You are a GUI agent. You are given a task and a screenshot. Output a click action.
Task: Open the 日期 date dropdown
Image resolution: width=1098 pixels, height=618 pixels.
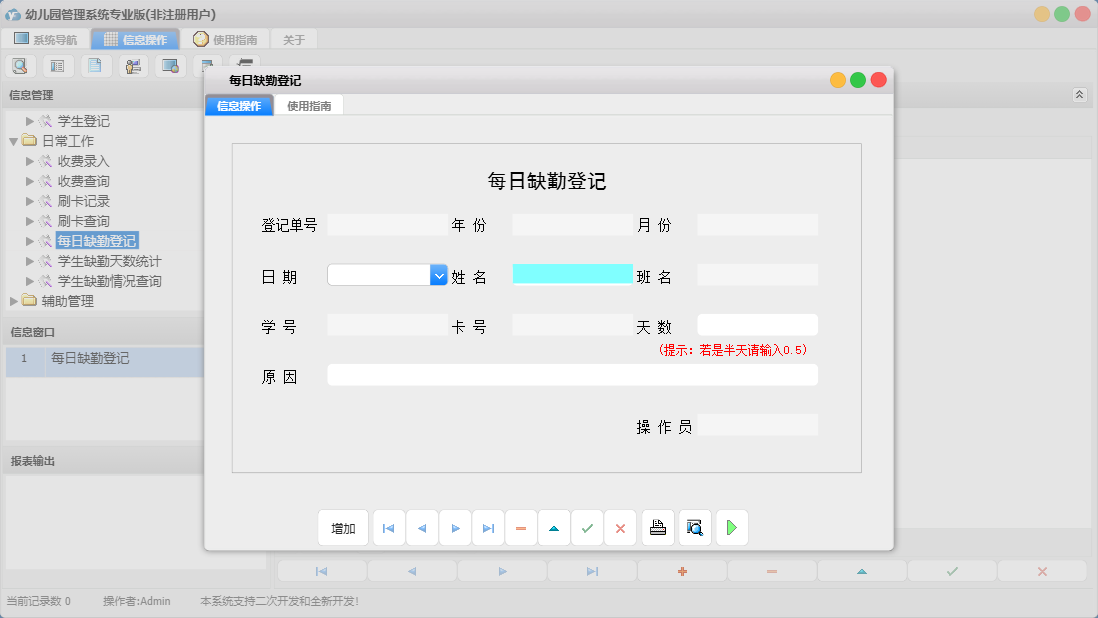(x=437, y=274)
